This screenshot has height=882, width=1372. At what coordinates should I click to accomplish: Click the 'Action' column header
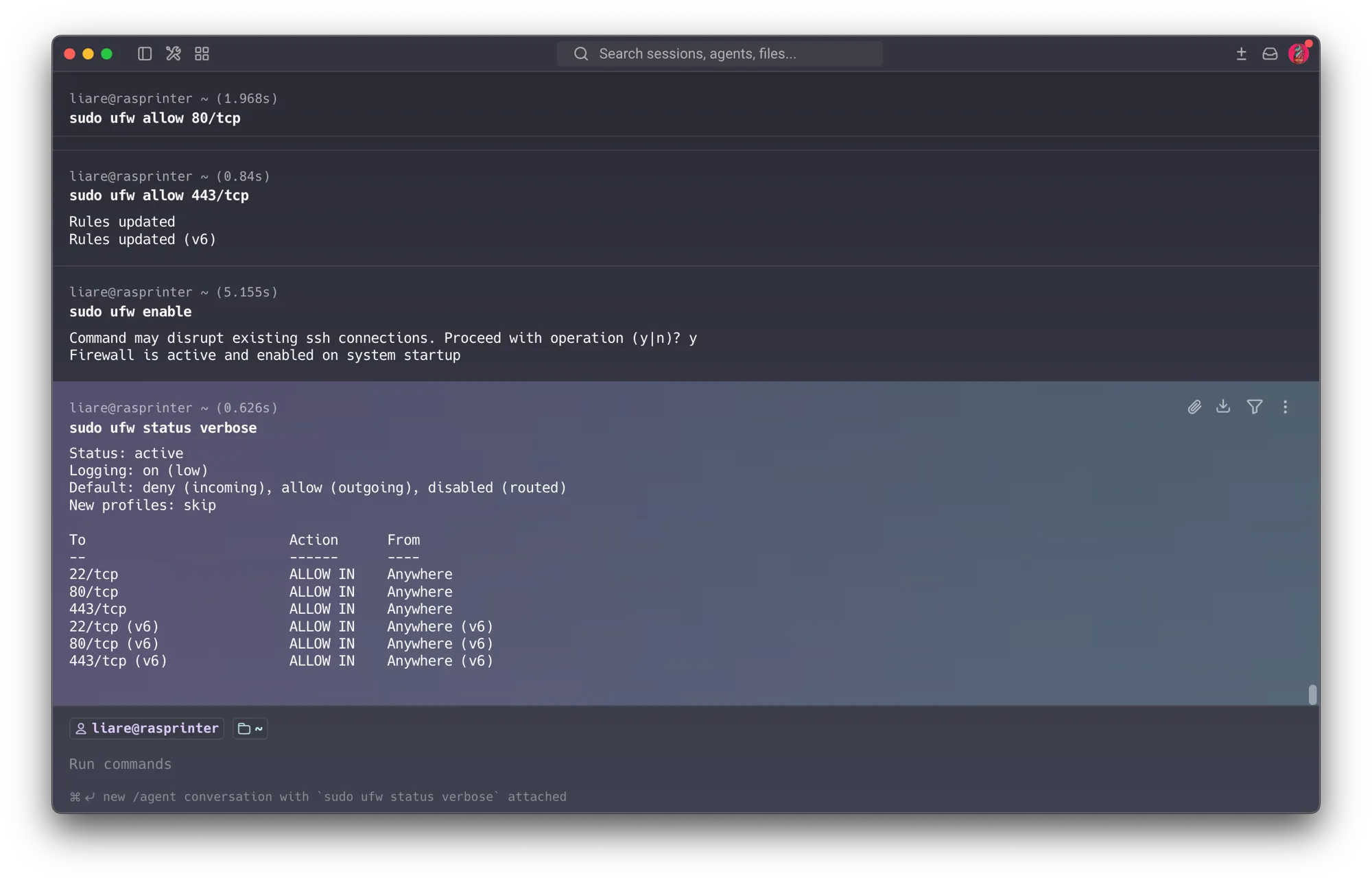click(x=314, y=540)
